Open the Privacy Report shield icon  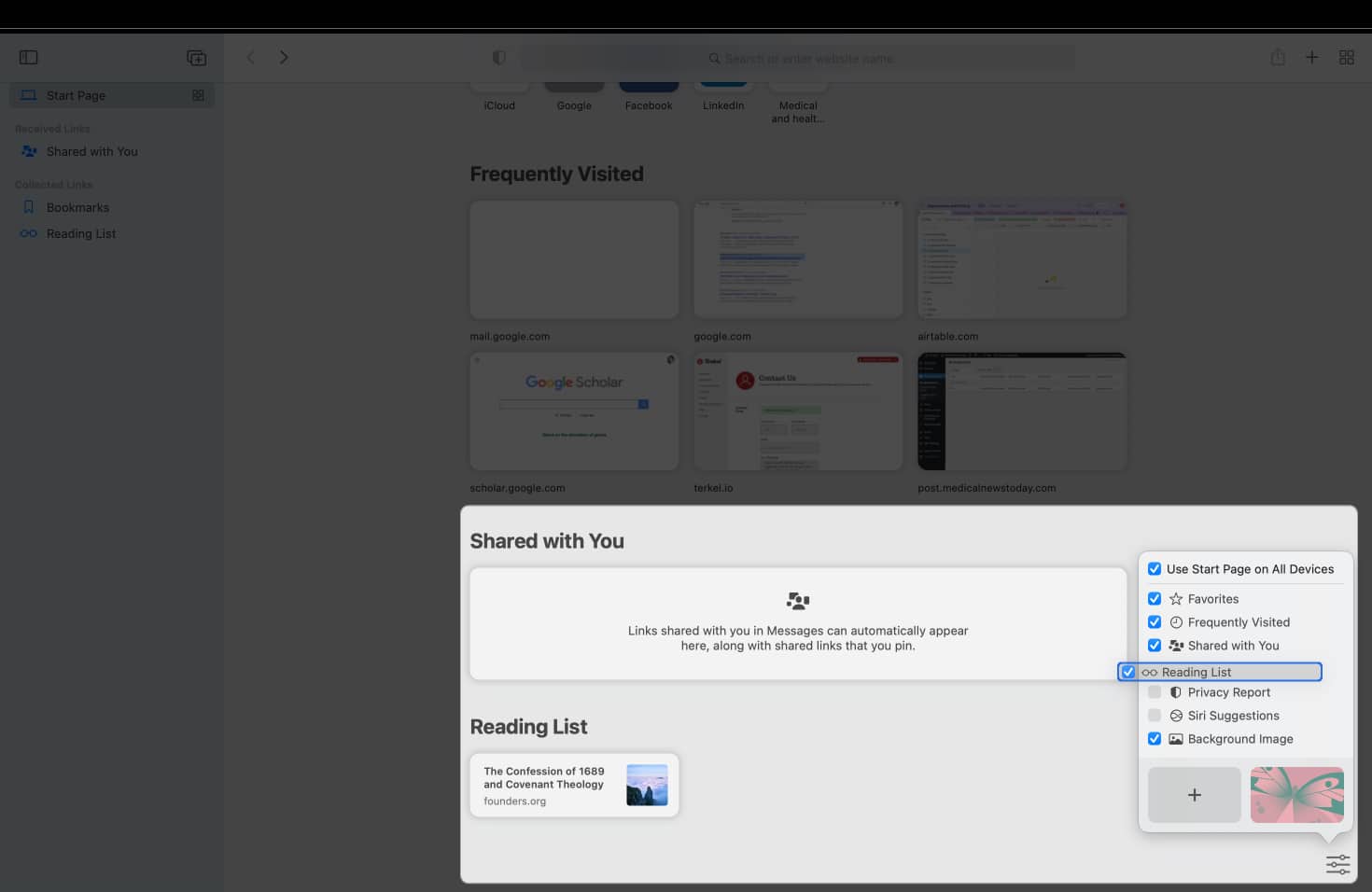[x=499, y=58]
